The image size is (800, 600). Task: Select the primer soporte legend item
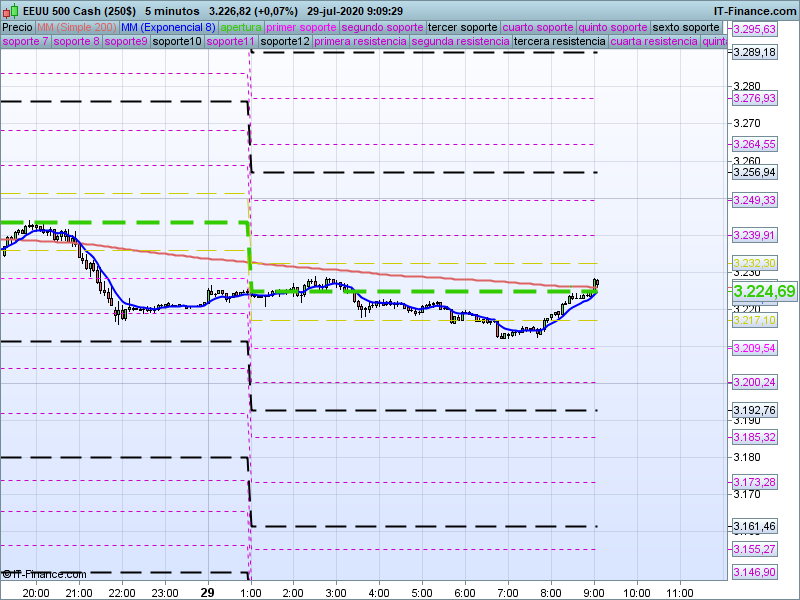pyautogui.click(x=302, y=28)
